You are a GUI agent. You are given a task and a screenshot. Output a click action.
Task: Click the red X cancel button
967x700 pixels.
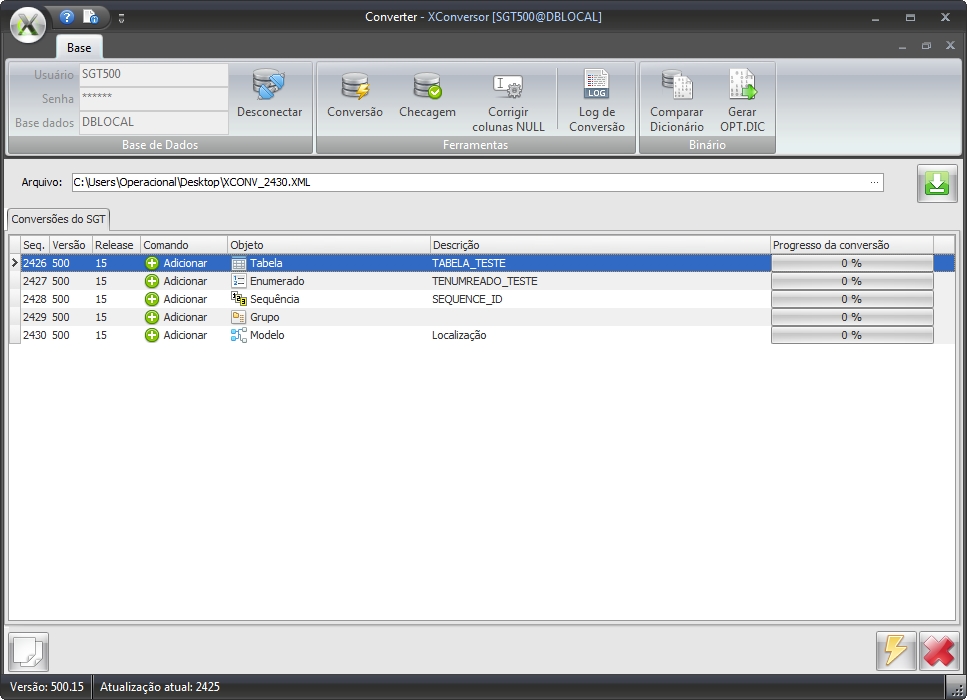click(x=938, y=651)
